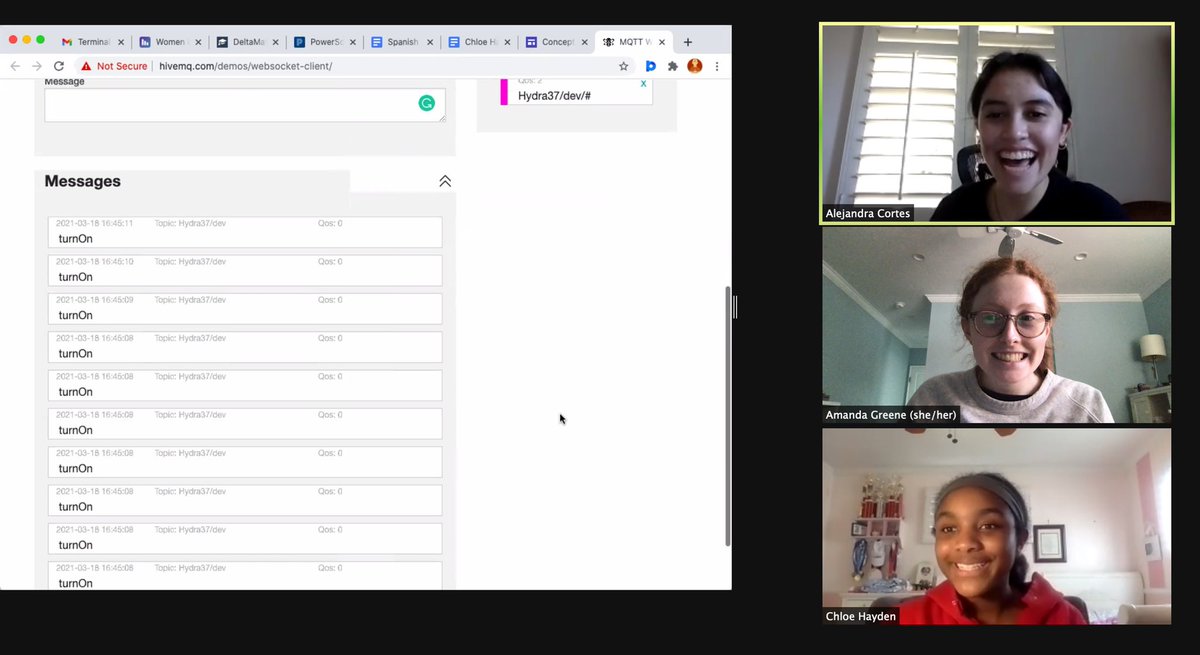This screenshot has height=655, width=1200.
Task: Click the Messages section heading
Action: coord(82,181)
